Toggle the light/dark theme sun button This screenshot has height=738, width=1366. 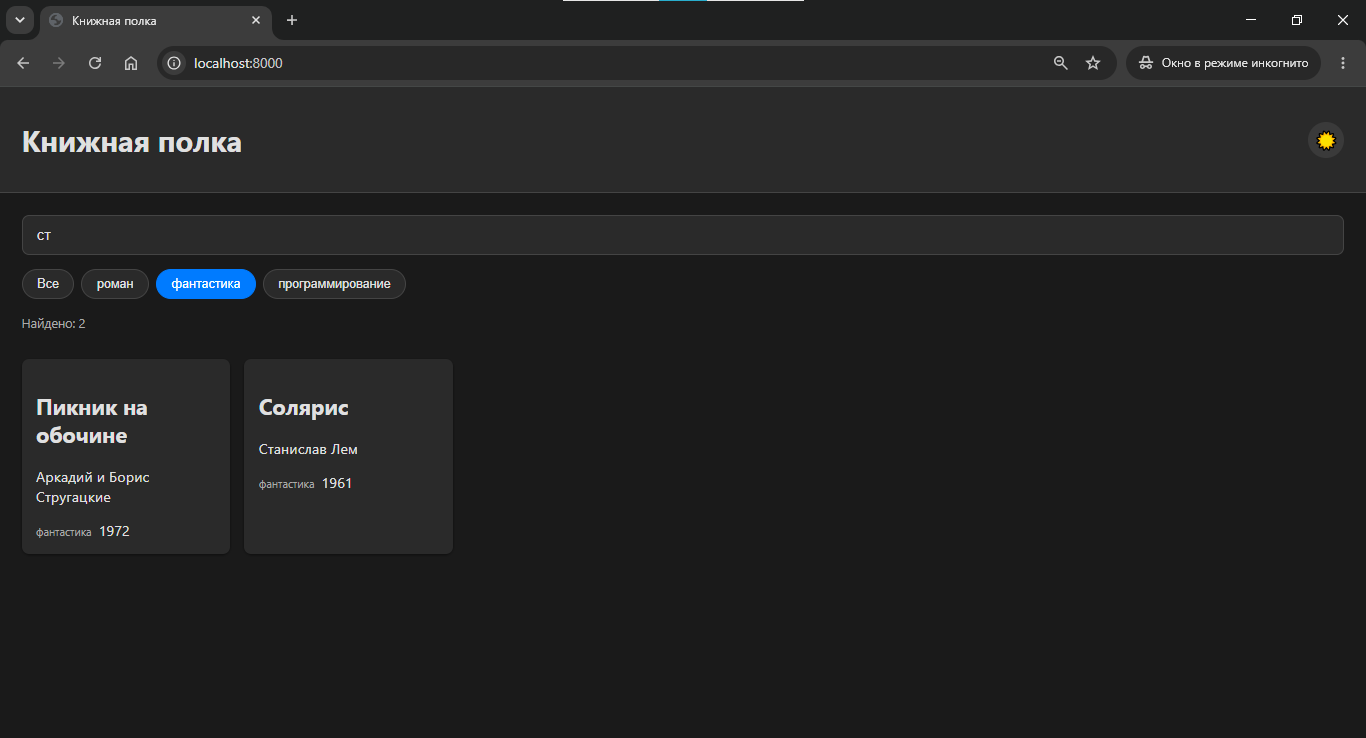[1325, 140]
